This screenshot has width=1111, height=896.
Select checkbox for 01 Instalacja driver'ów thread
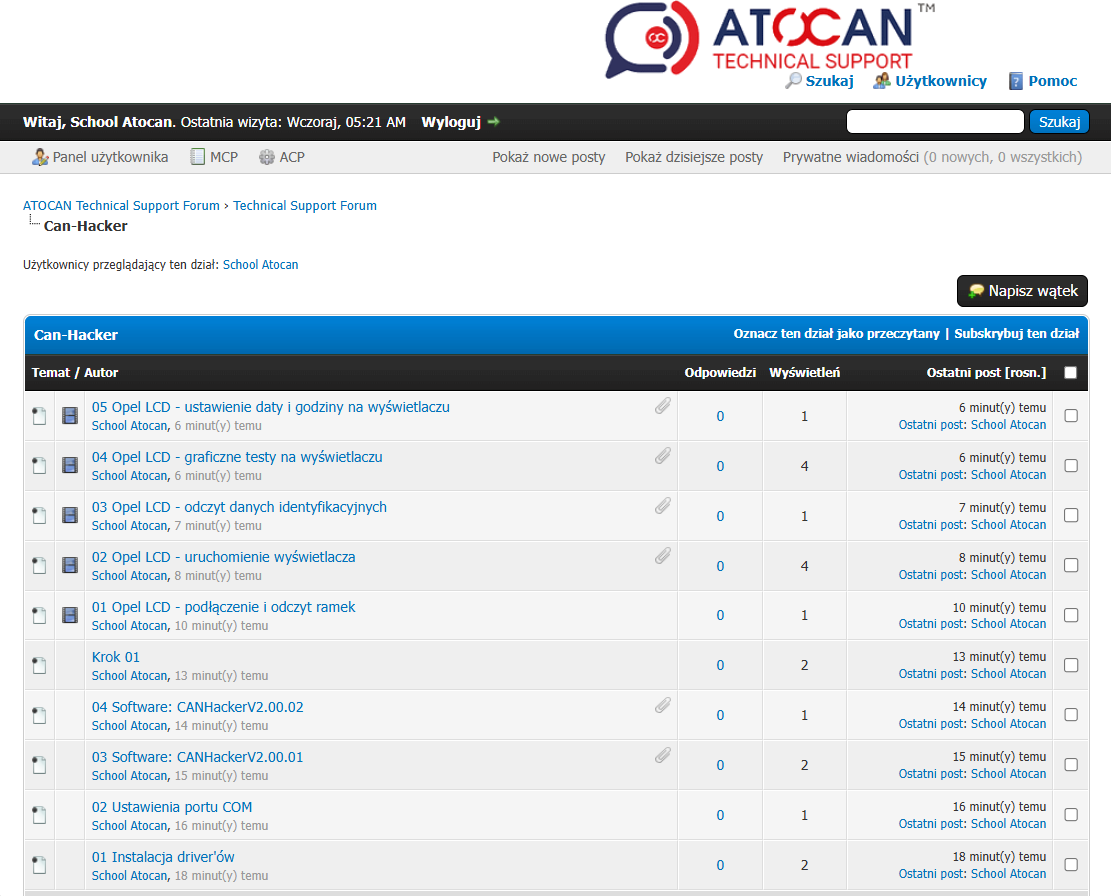1071,865
